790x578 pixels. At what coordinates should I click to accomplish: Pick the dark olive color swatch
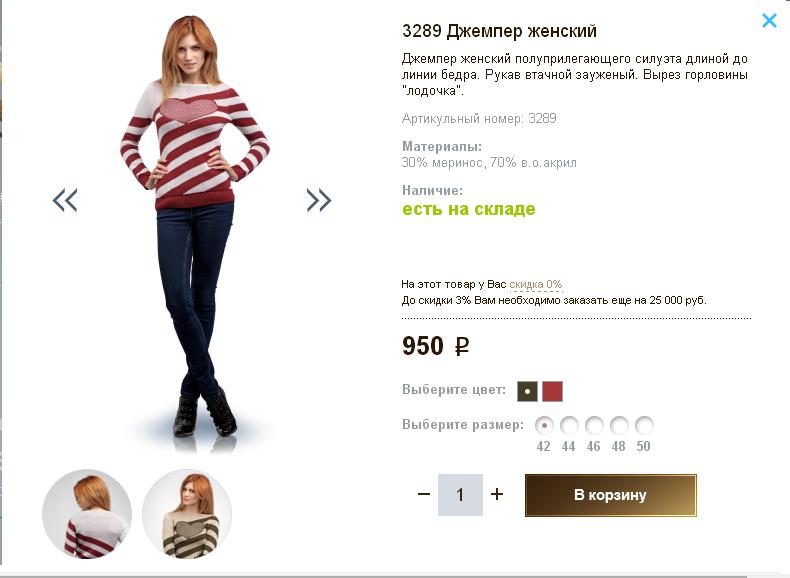click(527, 391)
